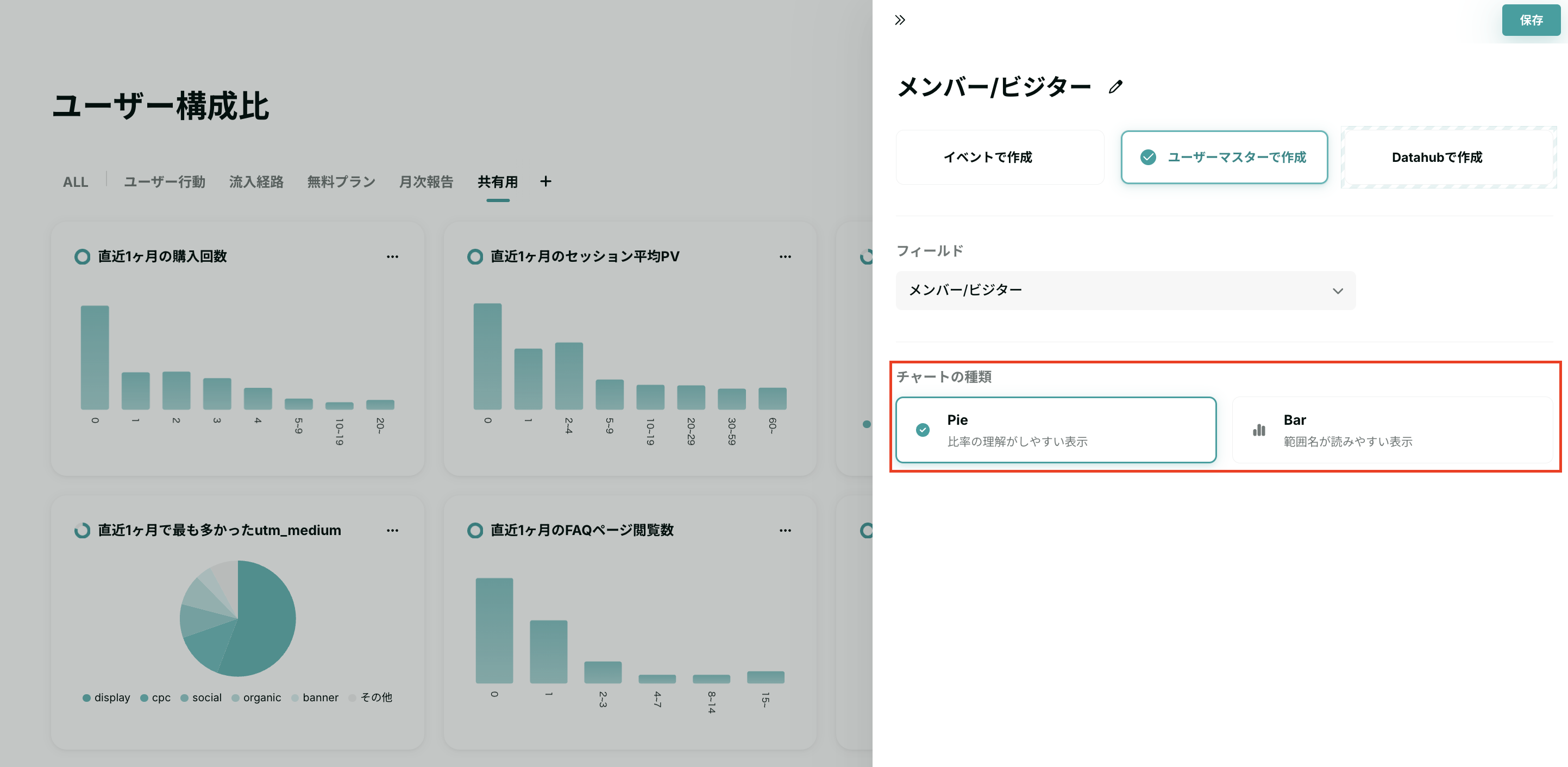Switch to the 無料プラン tab
The image size is (1568, 767).
341,182
